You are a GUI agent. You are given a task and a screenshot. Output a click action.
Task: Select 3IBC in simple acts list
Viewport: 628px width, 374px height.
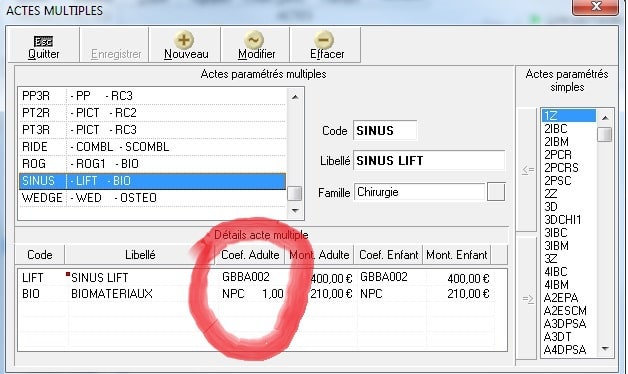[569, 233]
